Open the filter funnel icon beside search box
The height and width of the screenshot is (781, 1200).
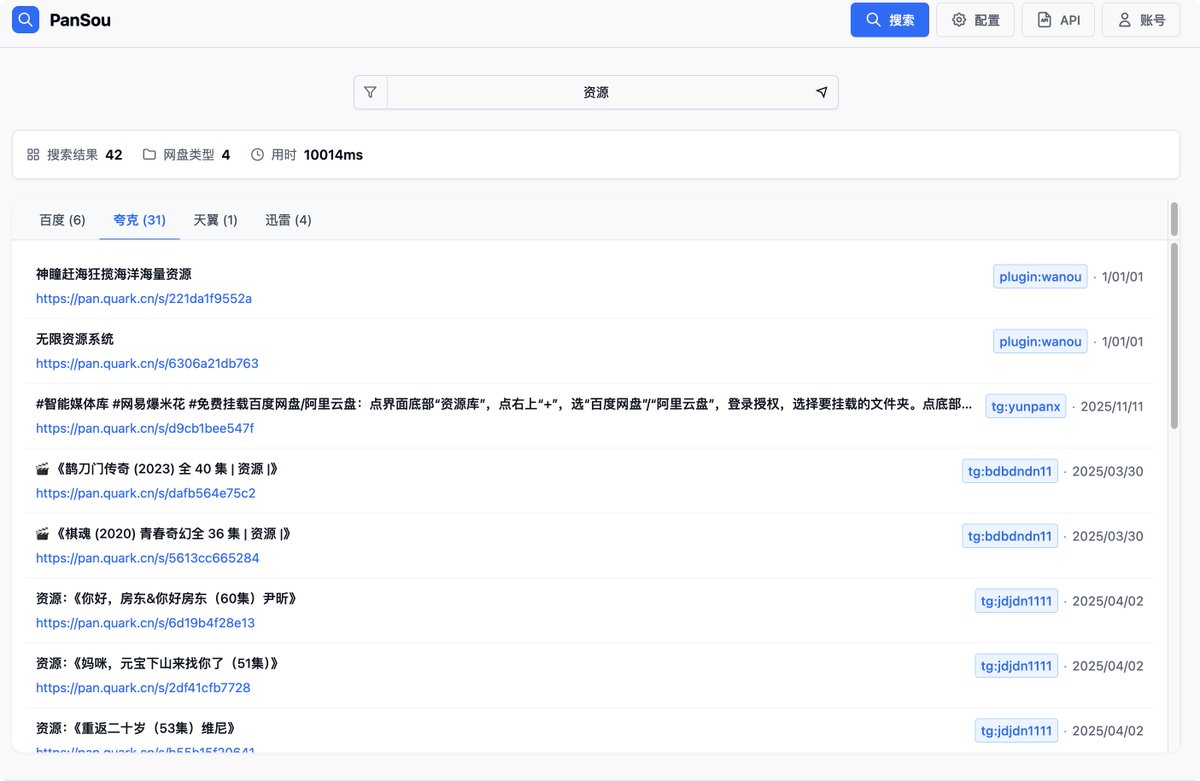click(x=370, y=92)
